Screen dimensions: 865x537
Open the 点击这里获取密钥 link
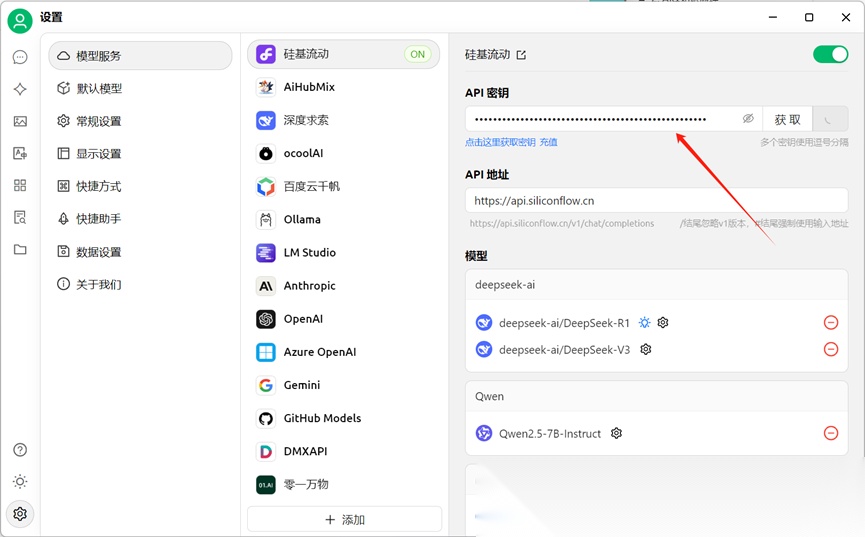(500, 142)
